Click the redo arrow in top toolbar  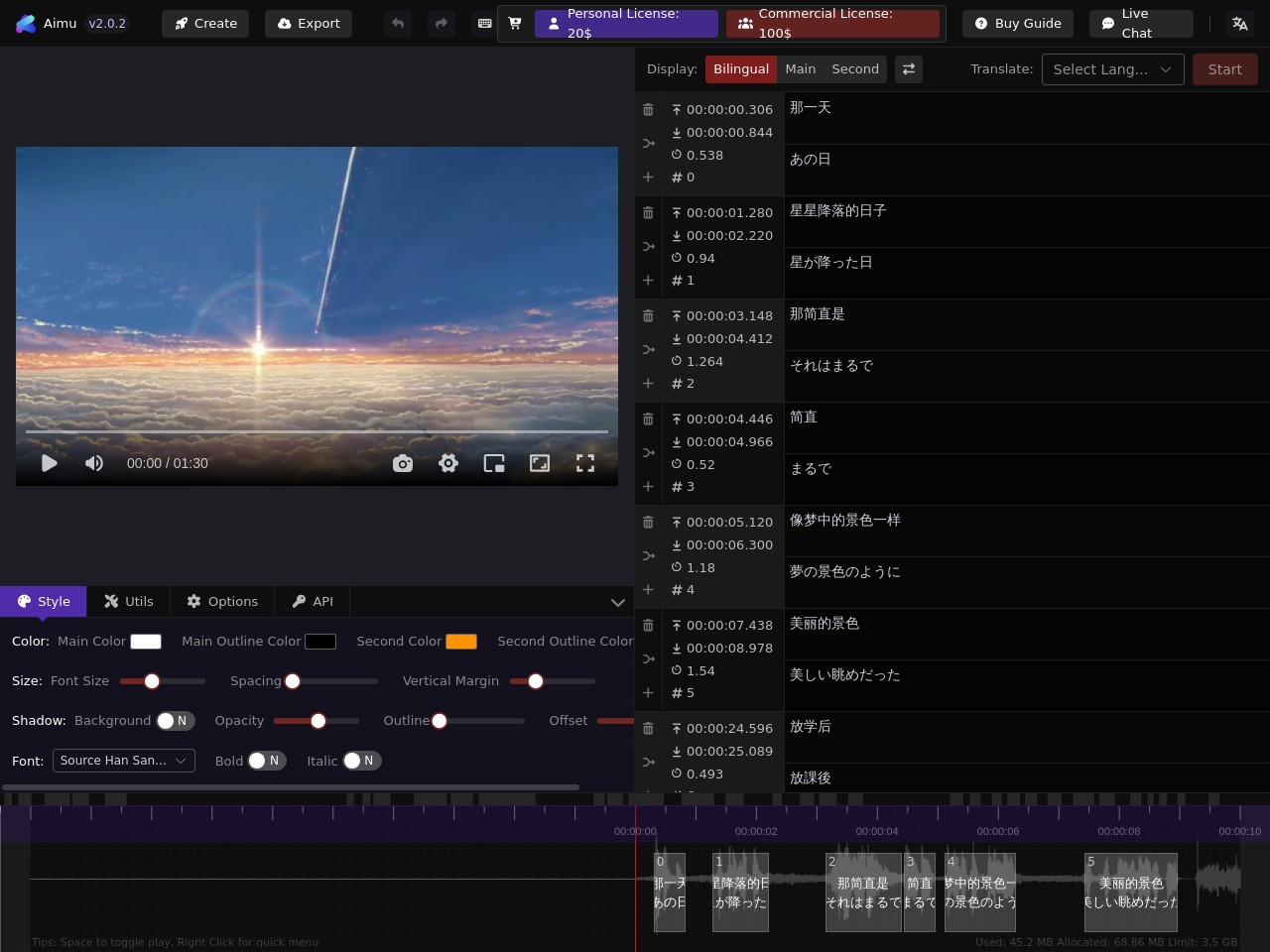442,23
